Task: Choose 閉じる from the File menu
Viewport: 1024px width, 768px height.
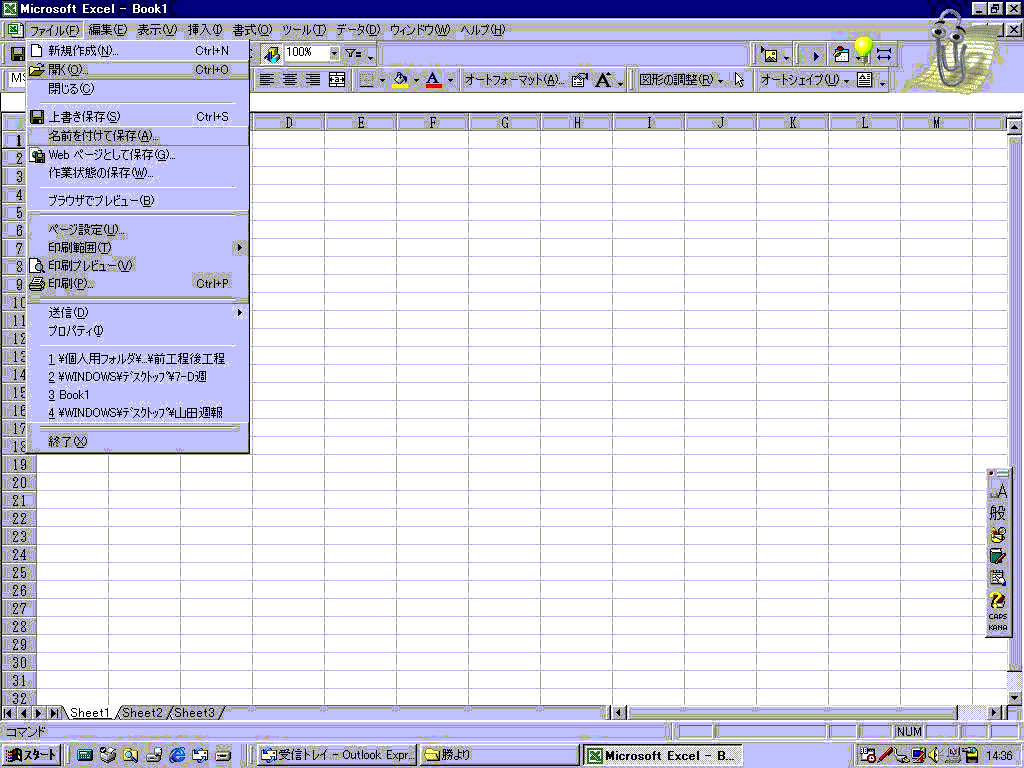Action: [138, 88]
